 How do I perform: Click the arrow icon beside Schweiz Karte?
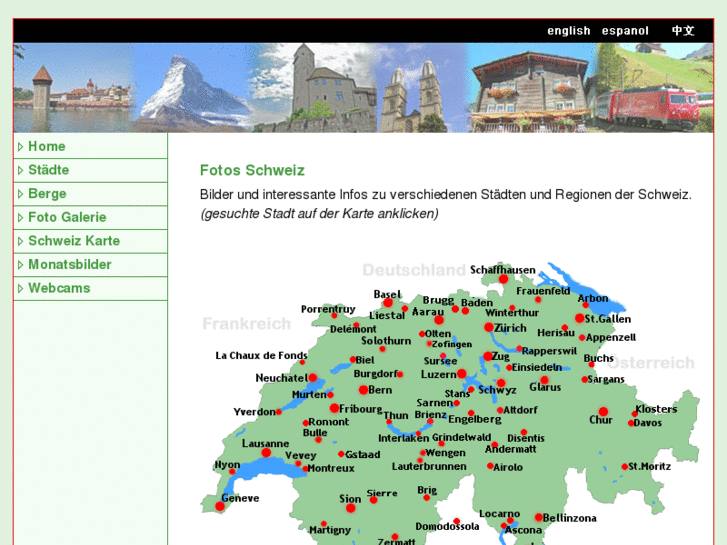tap(20, 241)
